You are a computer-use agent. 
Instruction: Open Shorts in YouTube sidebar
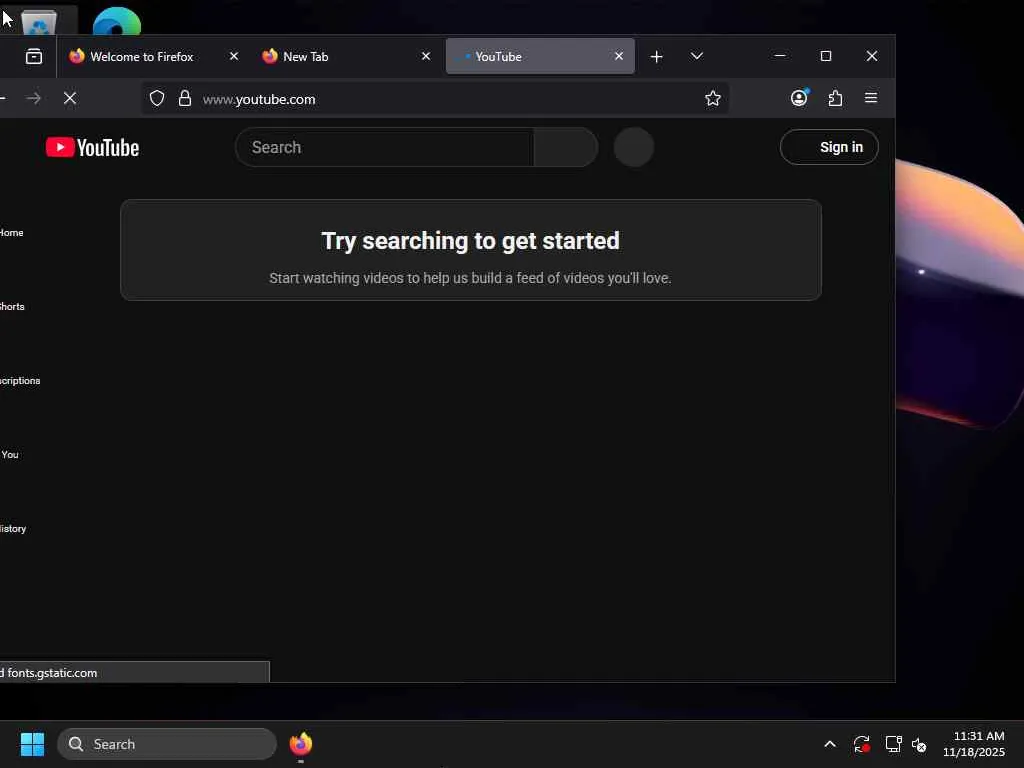(12, 306)
